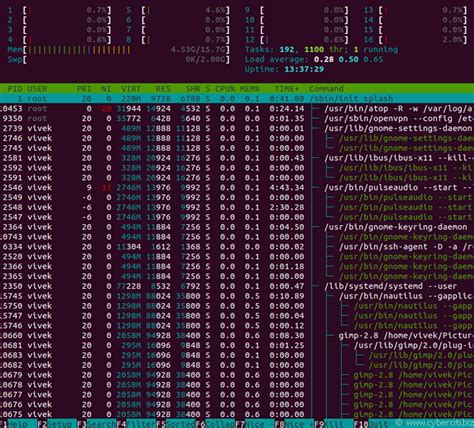
Task: Click the Tasks count 192
Action: pyautogui.click(x=286, y=50)
